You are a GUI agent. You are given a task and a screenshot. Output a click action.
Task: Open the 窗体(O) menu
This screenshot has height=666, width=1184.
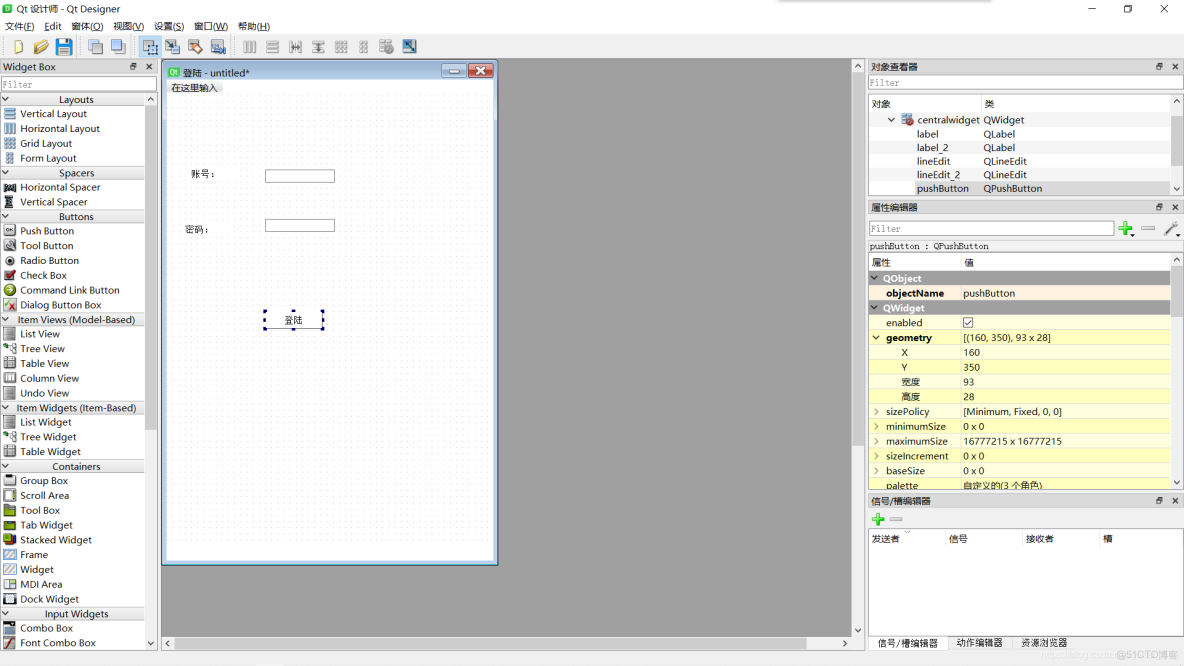[88, 26]
